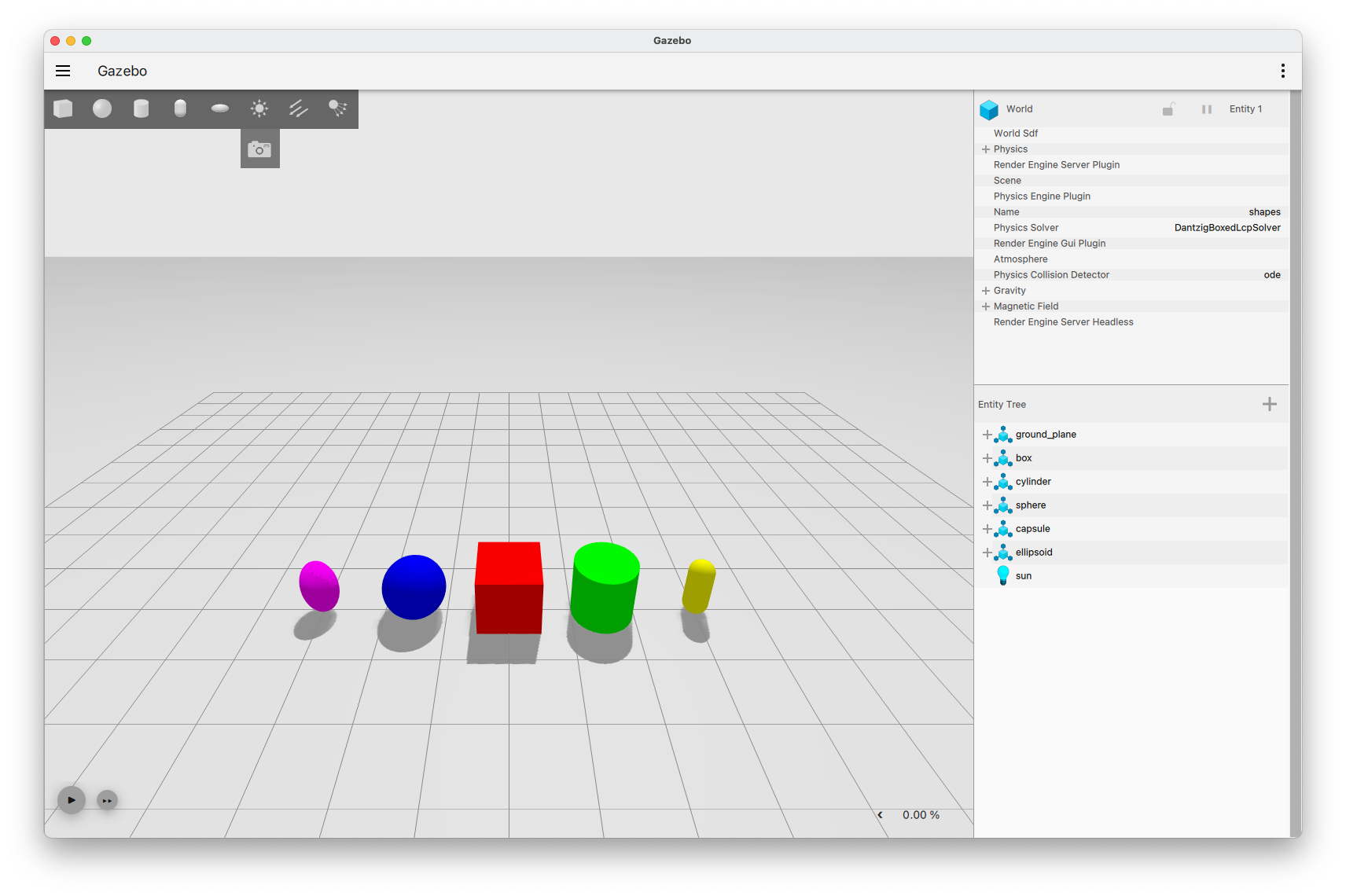Pause inspector updates
This screenshot has width=1346, height=896.
(x=1207, y=109)
